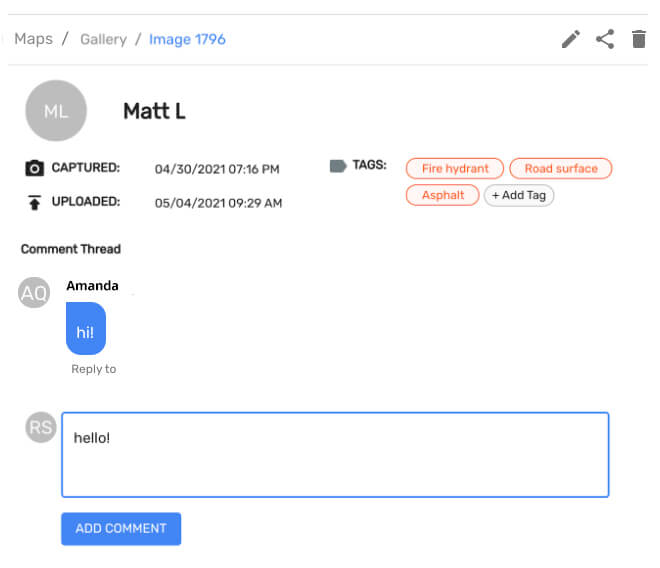The image size is (660, 568).
Task: Click Amanda's AQ avatar
Action: (x=34, y=293)
